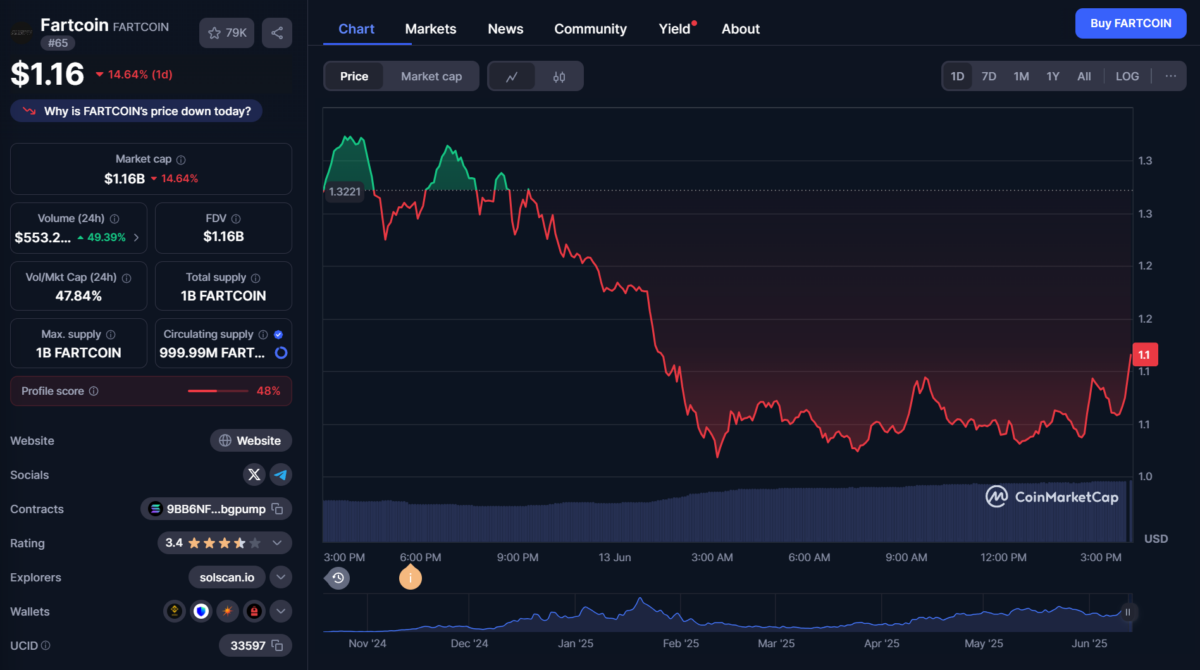Open the Community tab
Viewport: 1200px width, 670px height.
tap(590, 29)
